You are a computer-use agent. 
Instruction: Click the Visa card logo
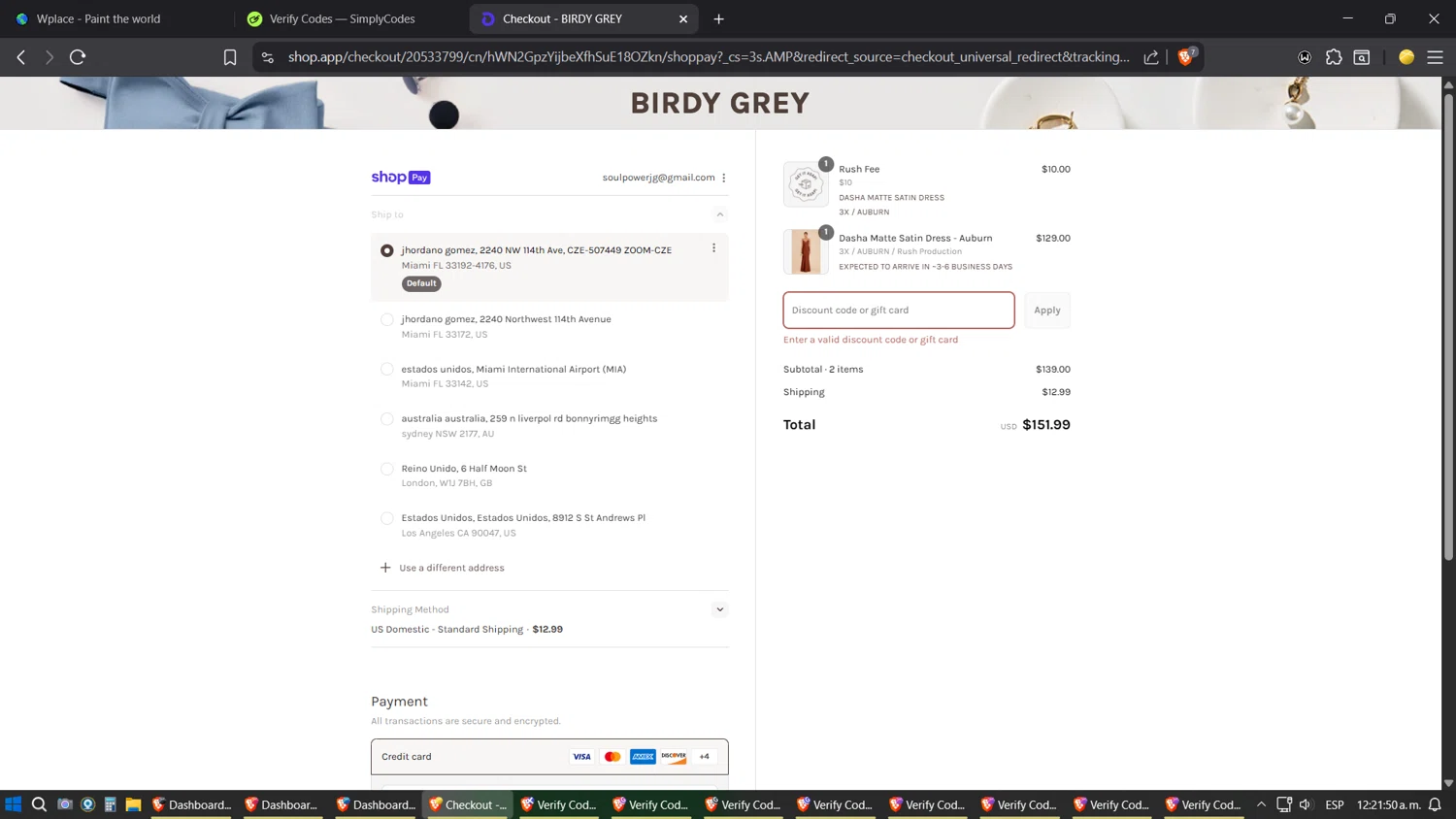(x=581, y=757)
